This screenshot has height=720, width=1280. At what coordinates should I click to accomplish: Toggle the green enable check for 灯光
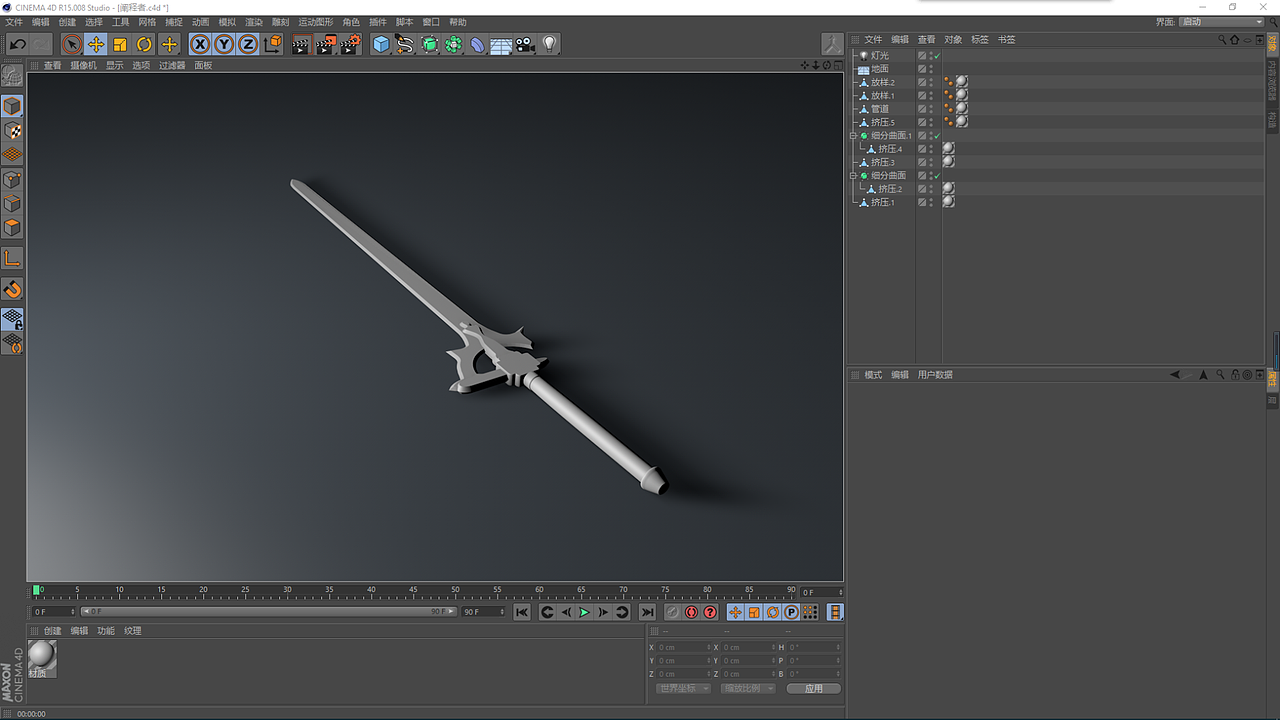[937, 56]
